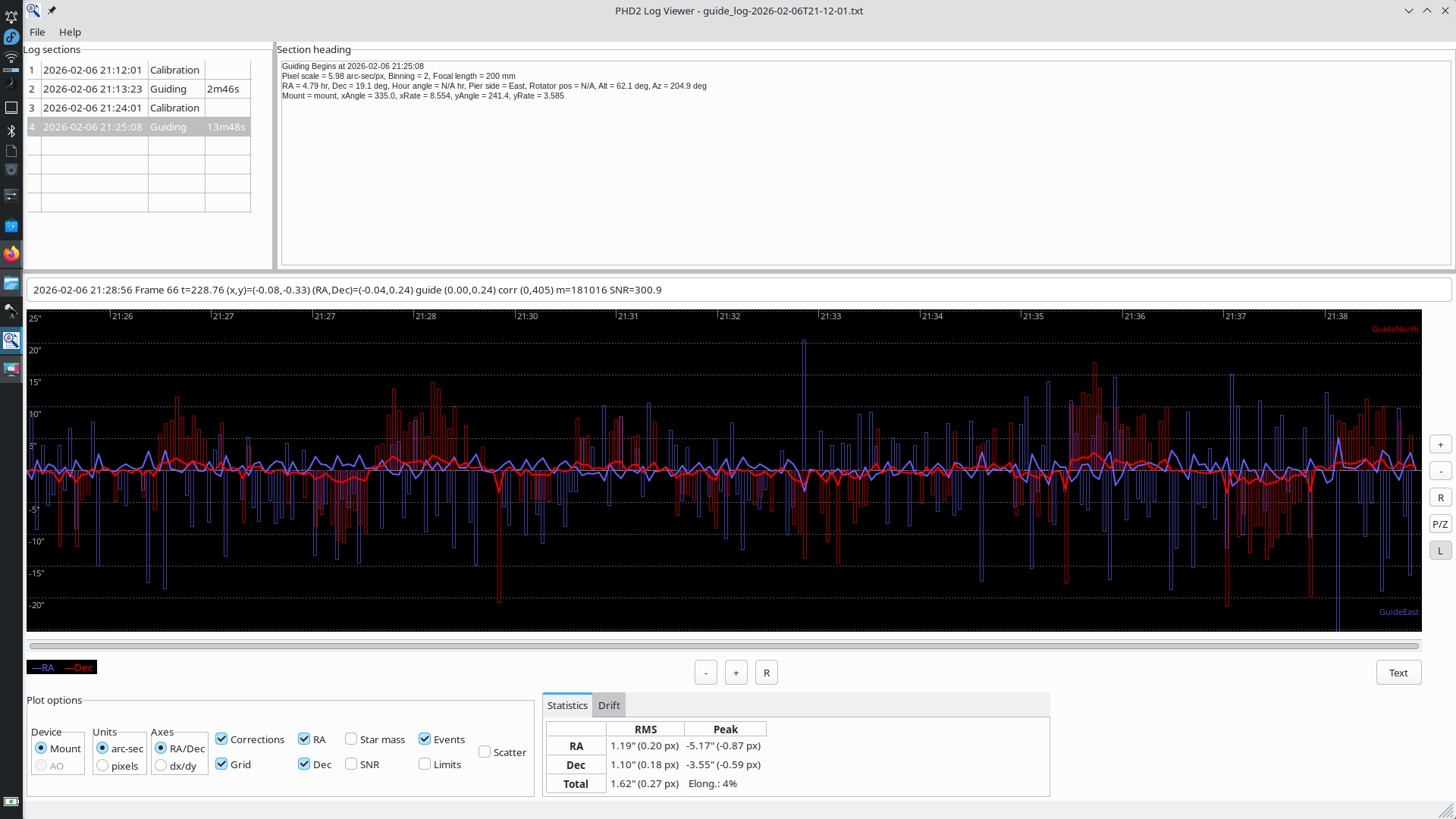The image size is (1456, 819).
Task: Open the File menu
Action: point(37,32)
